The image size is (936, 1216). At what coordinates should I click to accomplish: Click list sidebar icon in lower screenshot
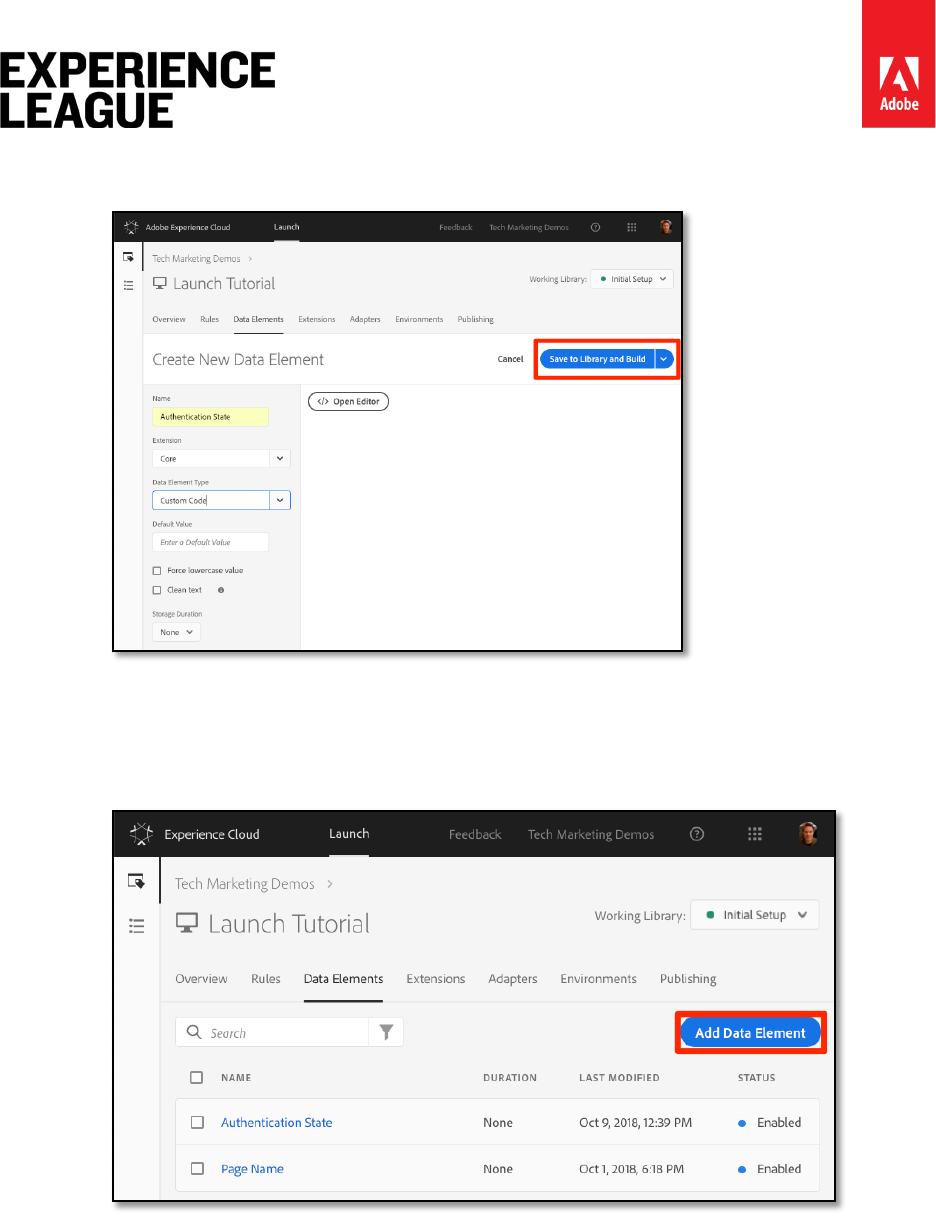137,926
